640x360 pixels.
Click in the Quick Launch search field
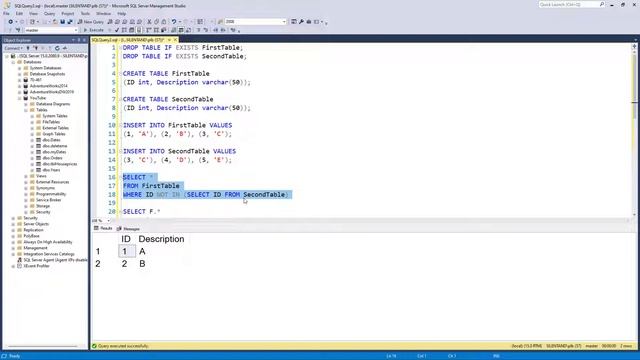(571, 4)
